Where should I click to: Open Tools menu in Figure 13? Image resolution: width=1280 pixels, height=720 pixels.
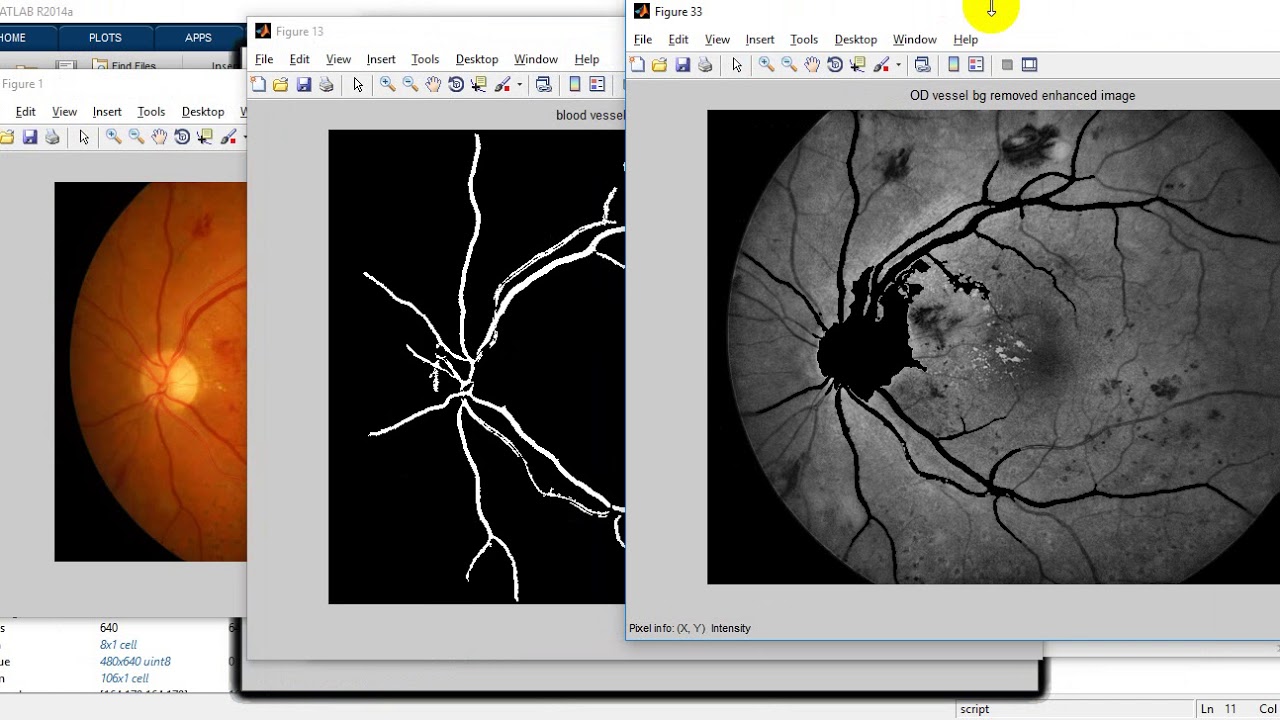pyautogui.click(x=425, y=60)
